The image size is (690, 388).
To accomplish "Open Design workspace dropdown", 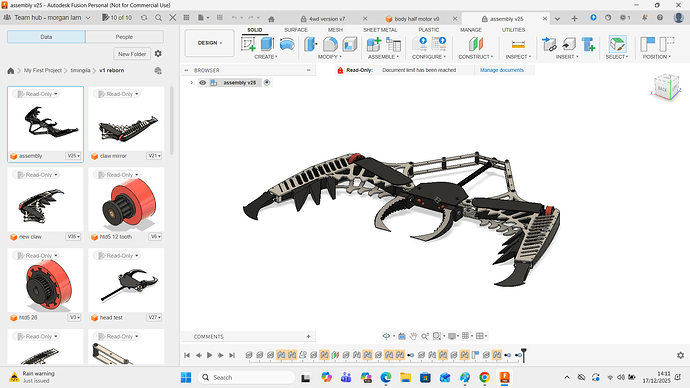I will [209, 43].
